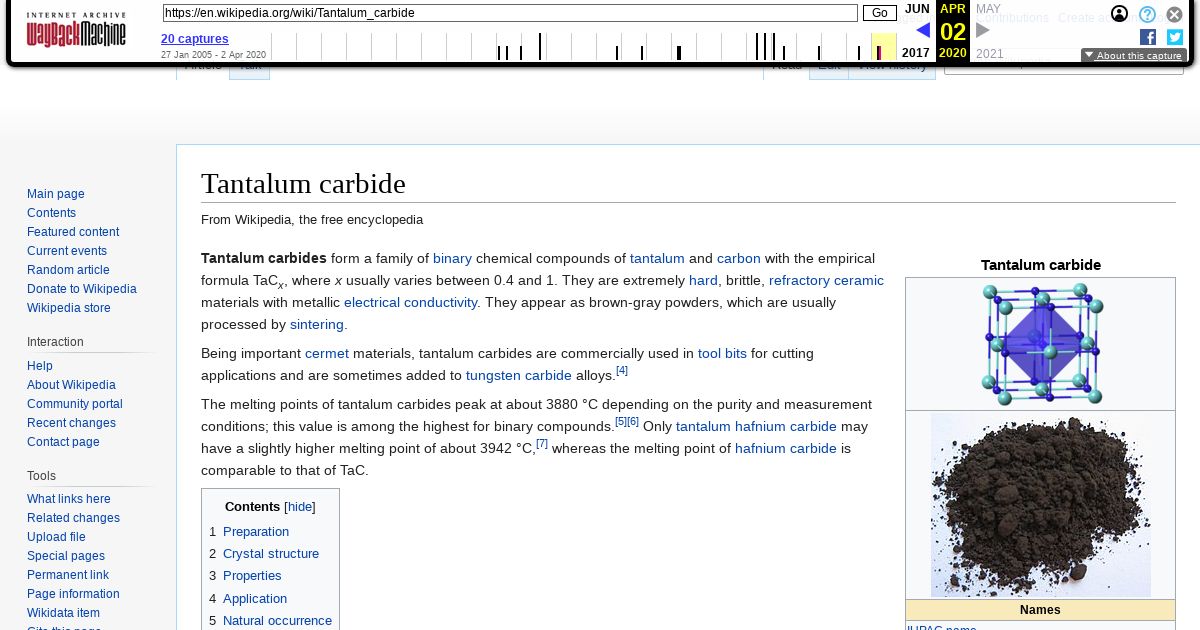Viewport: 1200px width, 630px height.
Task: Select JUN month in Wayback toolbar
Action: 917,9
